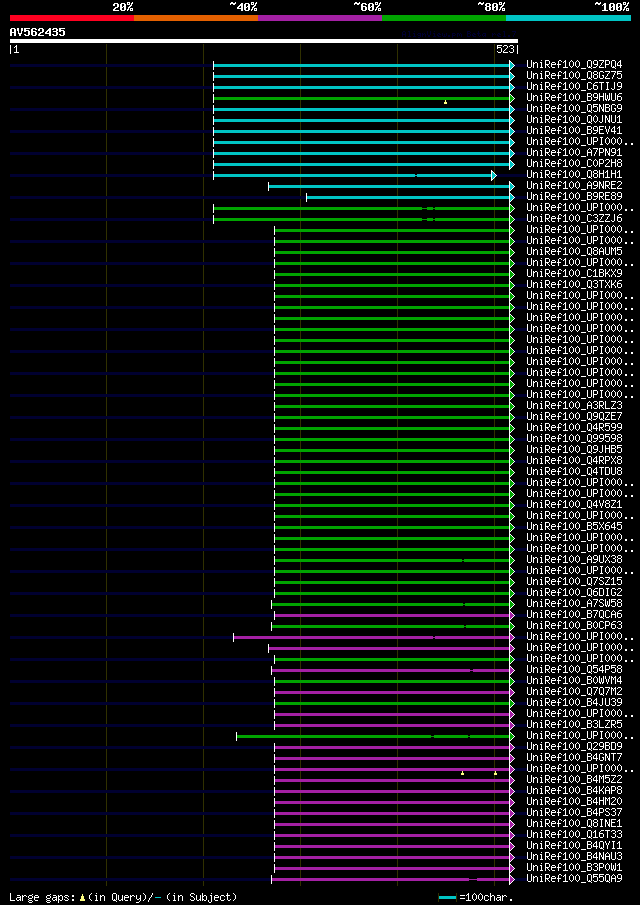
Task: Open hit UniRef100_Q8GZ75
Action: point(574,76)
